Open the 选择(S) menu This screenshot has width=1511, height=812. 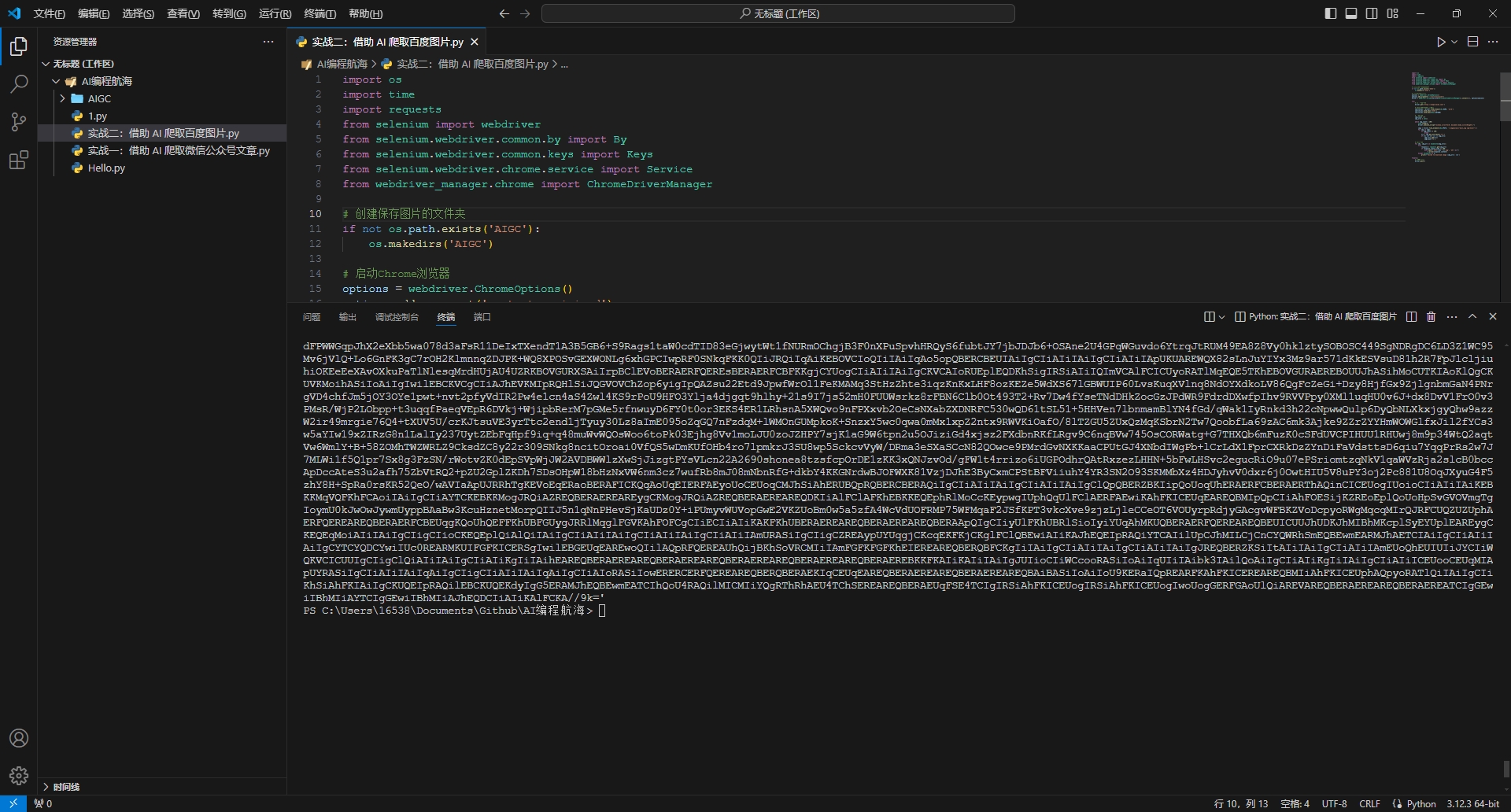138,13
